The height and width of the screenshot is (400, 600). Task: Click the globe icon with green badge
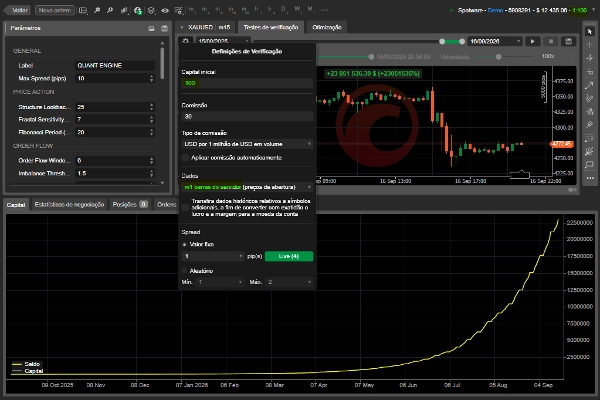(138, 10)
